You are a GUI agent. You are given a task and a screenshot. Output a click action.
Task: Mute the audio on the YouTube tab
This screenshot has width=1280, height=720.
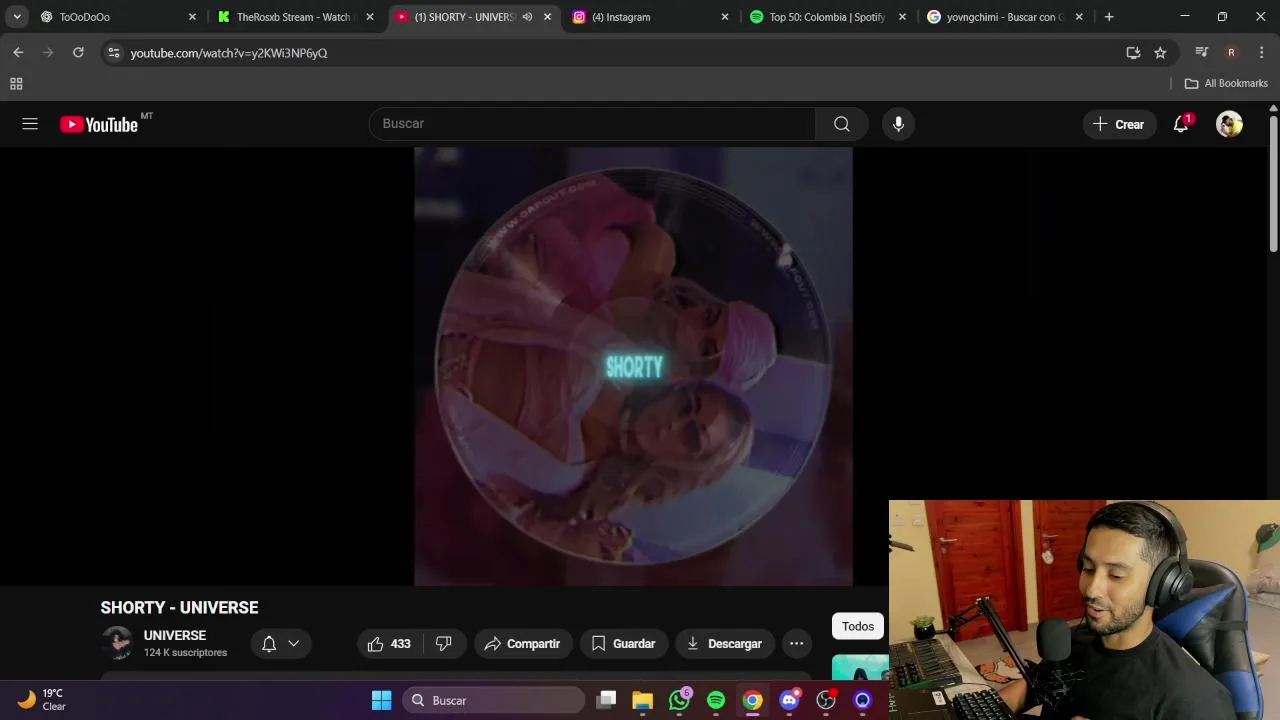coord(527,17)
